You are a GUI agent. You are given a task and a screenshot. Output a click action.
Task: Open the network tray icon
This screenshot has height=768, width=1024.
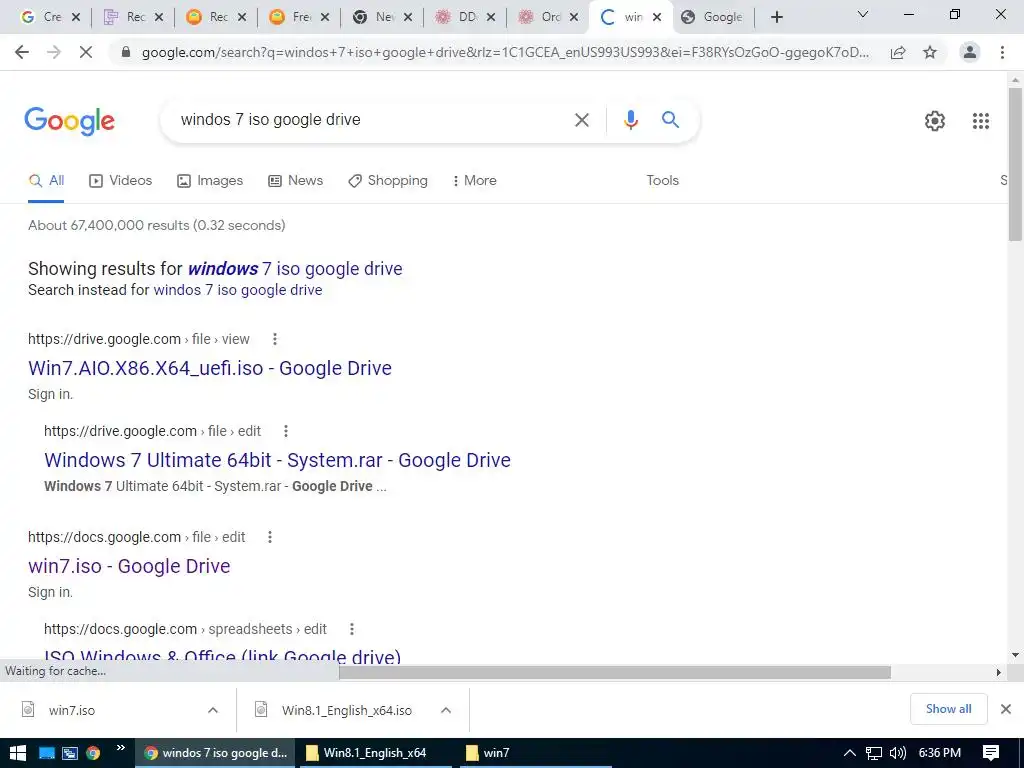pyautogui.click(x=873, y=753)
